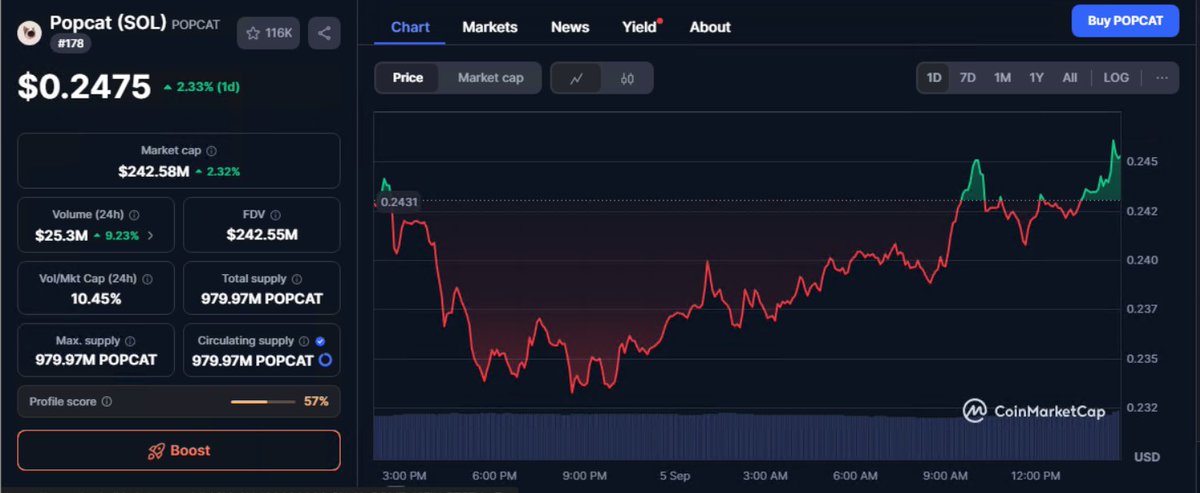Open the Chart tab
Screen dimensions: 1200x493
pyautogui.click(x=410, y=27)
